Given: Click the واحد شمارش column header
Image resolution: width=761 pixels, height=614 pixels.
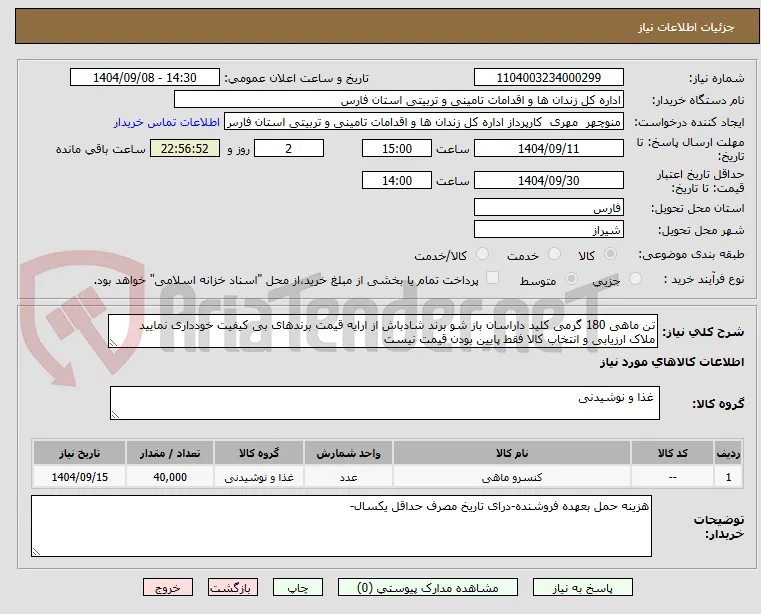Looking at the screenshot, I should (348, 453).
